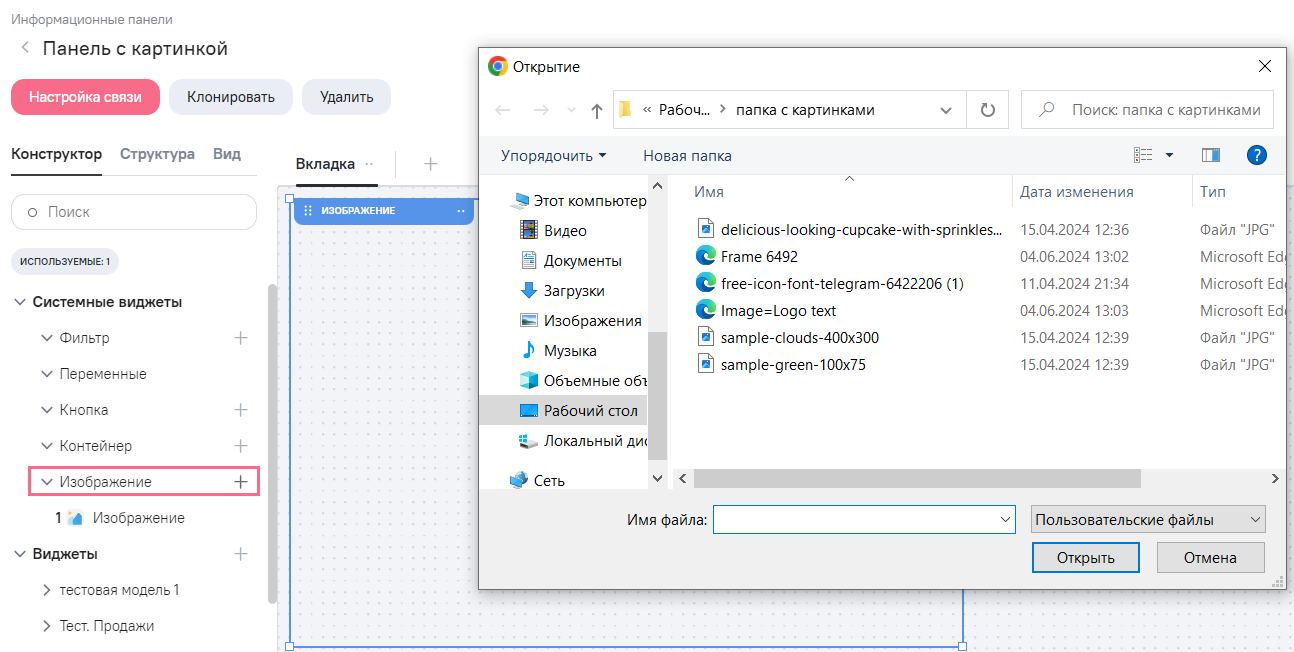Image resolution: width=1294 pixels, height=652 pixels.
Task: Collapse the Системные виджеты section
Action: [19, 302]
